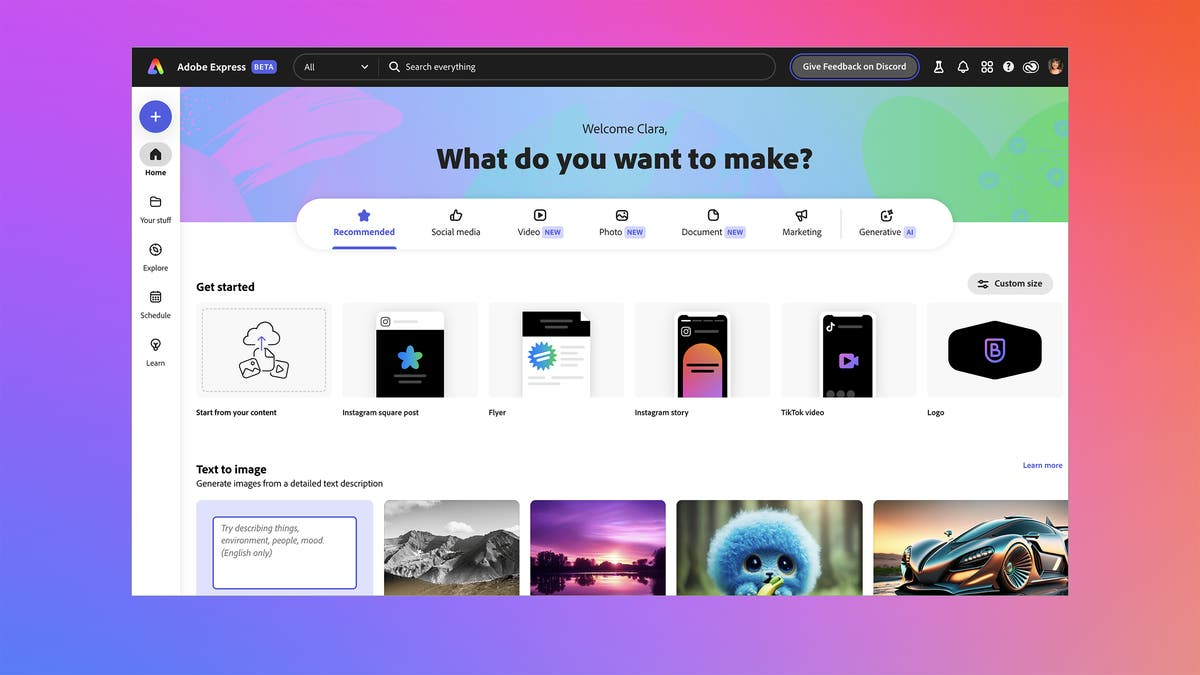Switch to the Social media tab
Viewport: 1200px width, 675px height.
tap(455, 222)
